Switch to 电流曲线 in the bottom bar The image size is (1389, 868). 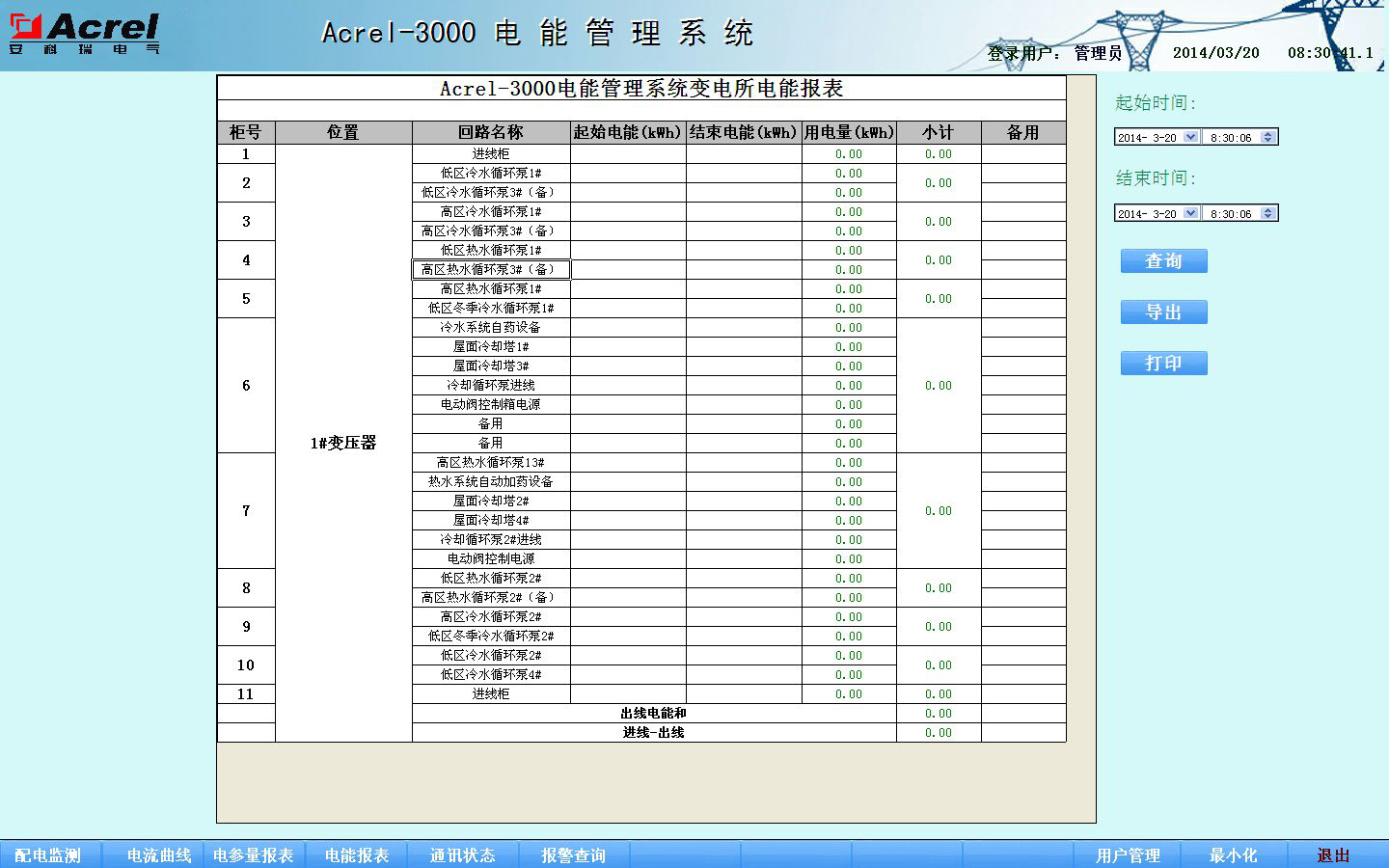159,855
